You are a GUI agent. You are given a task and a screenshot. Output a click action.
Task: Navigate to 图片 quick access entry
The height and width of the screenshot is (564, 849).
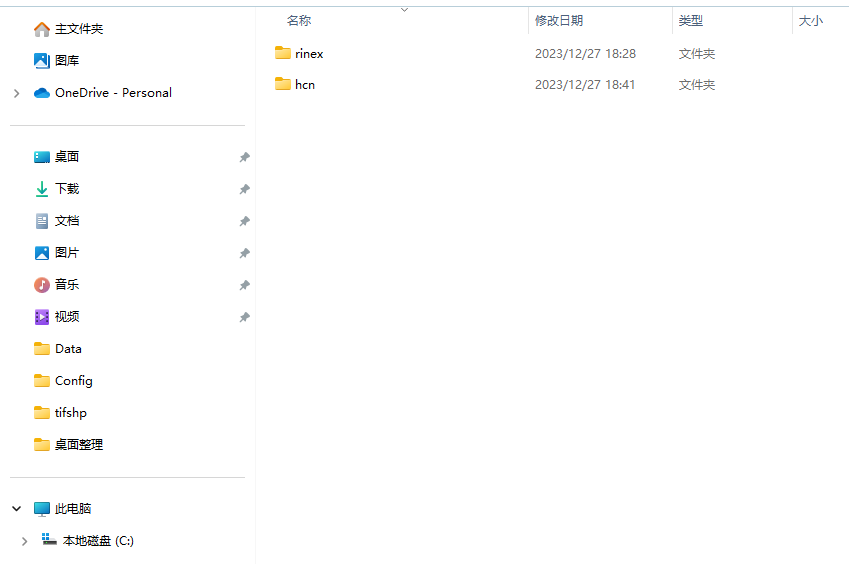(x=67, y=253)
